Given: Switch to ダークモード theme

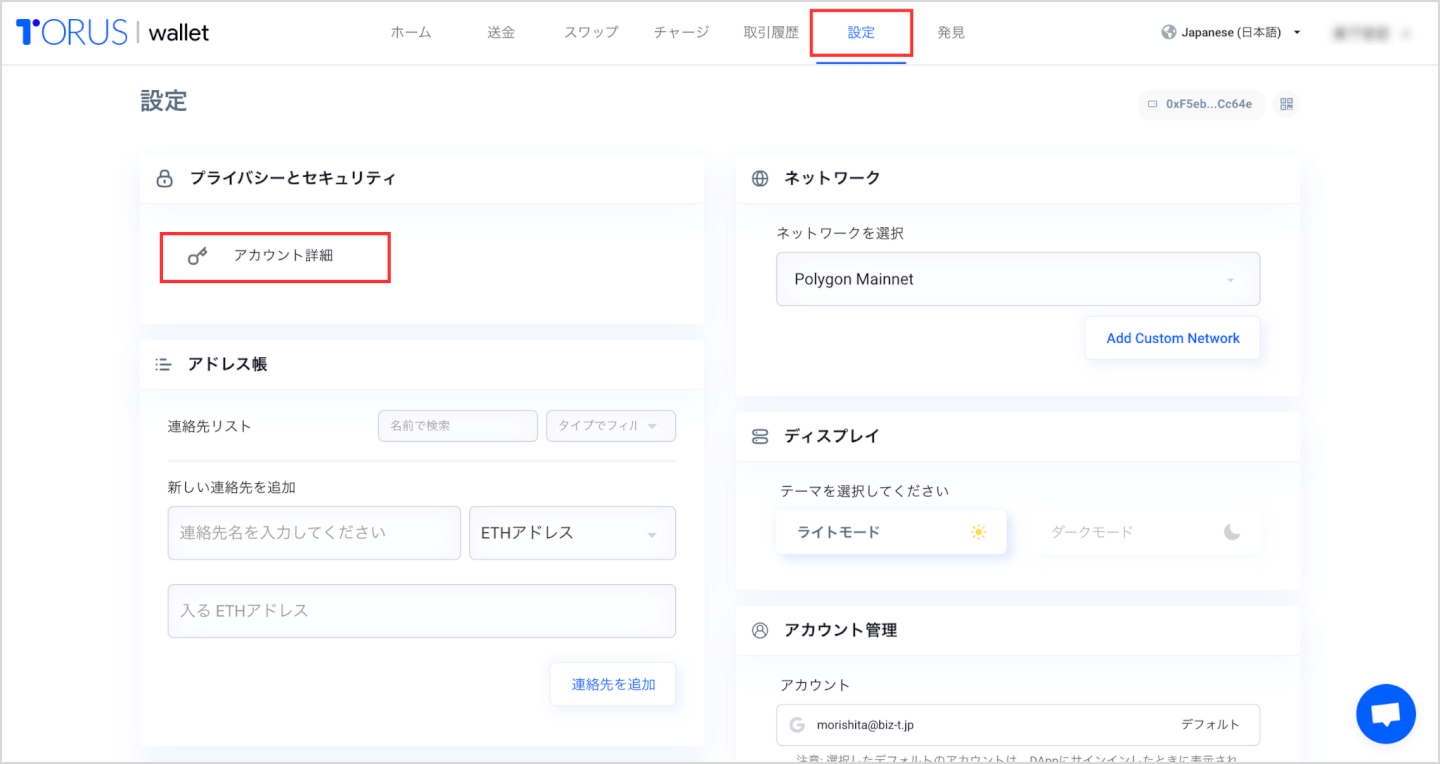Looking at the screenshot, I should coord(1147,531).
